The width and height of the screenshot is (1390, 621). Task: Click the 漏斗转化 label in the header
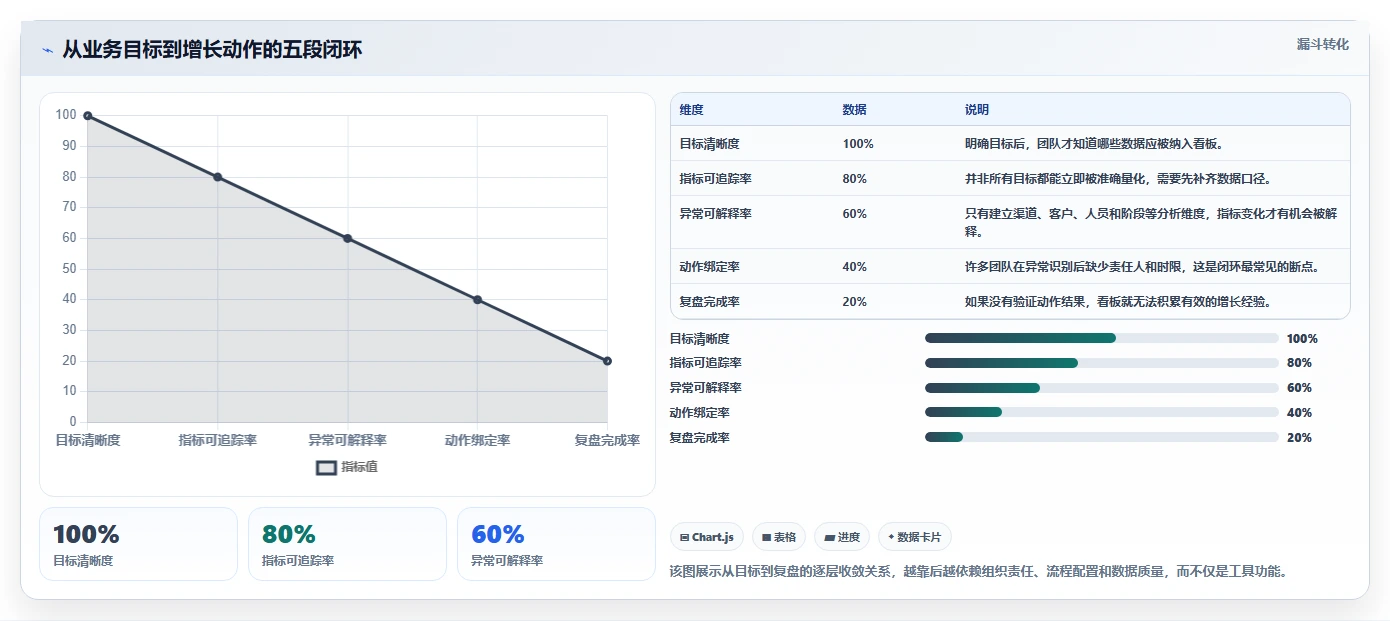click(x=1323, y=44)
